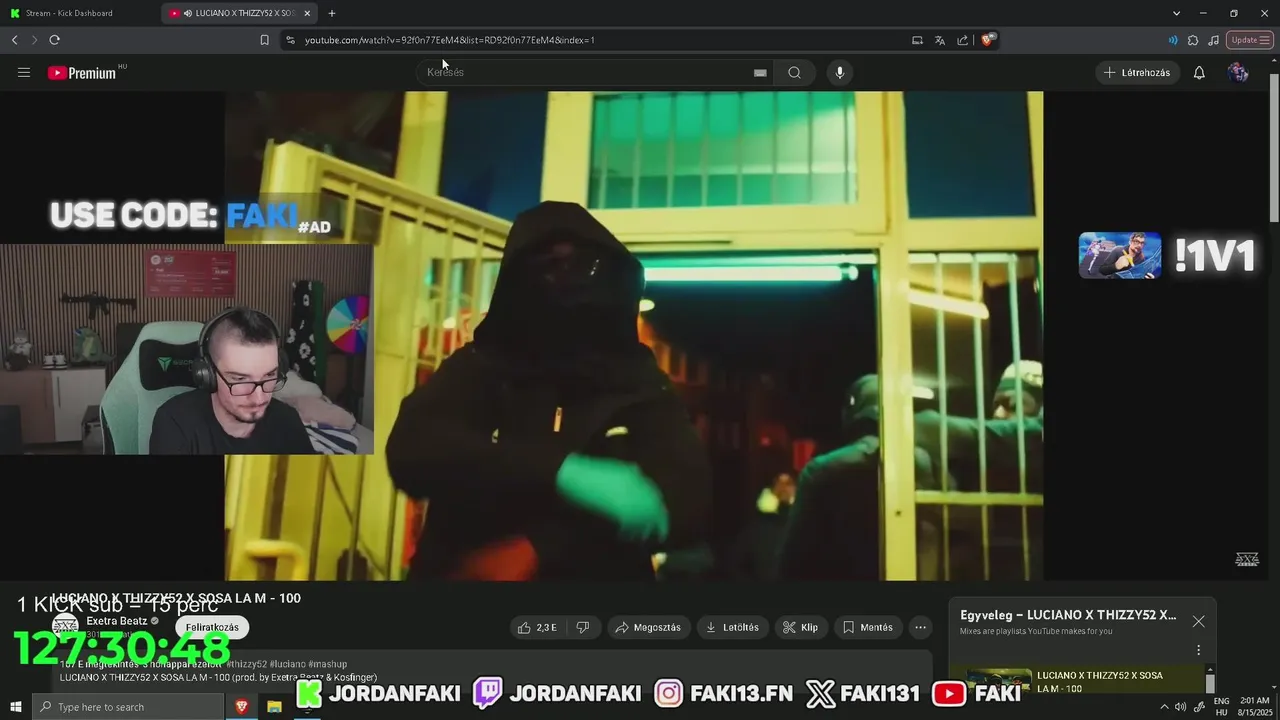Screen dimensions: 1280x720
Task: Like the video showing 2,3 E
Action: 536,627
